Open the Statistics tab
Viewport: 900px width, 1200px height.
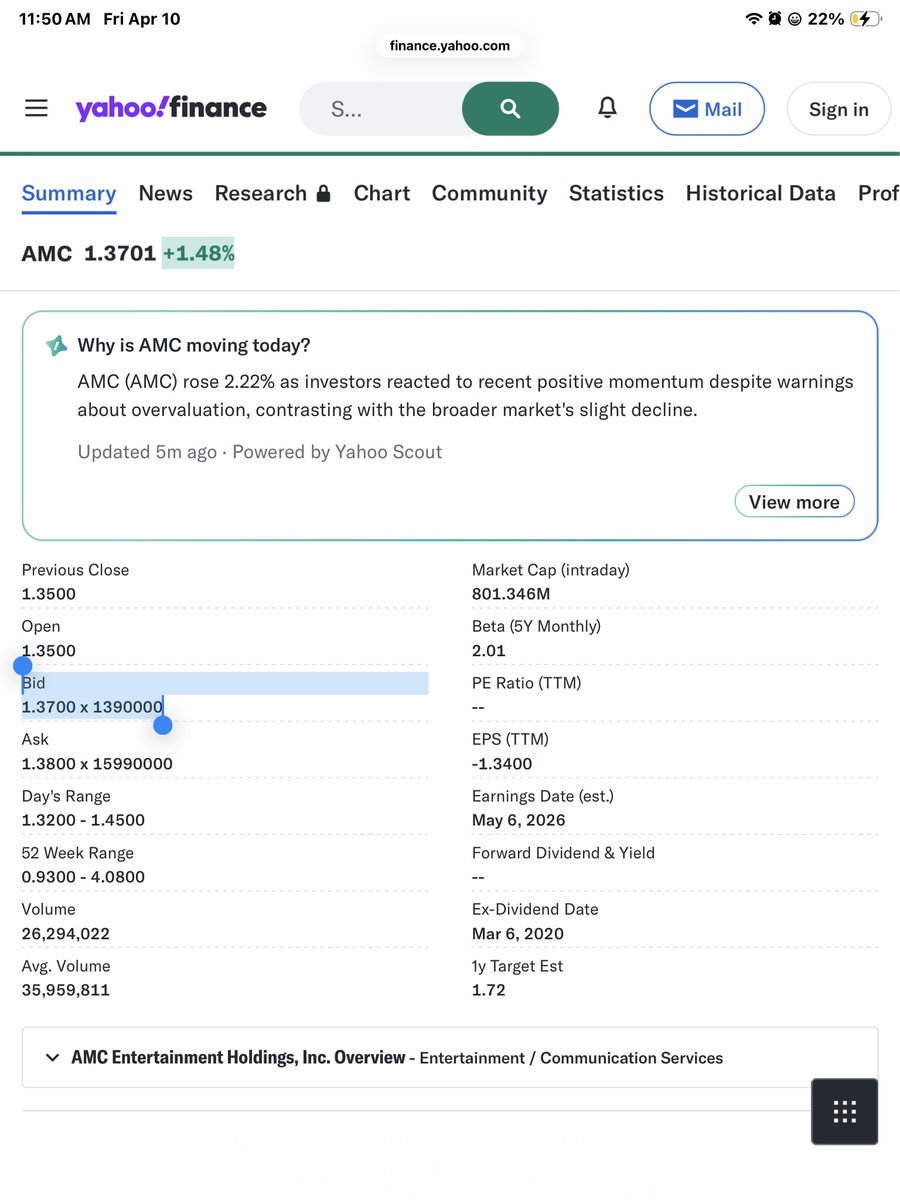tap(616, 193)
